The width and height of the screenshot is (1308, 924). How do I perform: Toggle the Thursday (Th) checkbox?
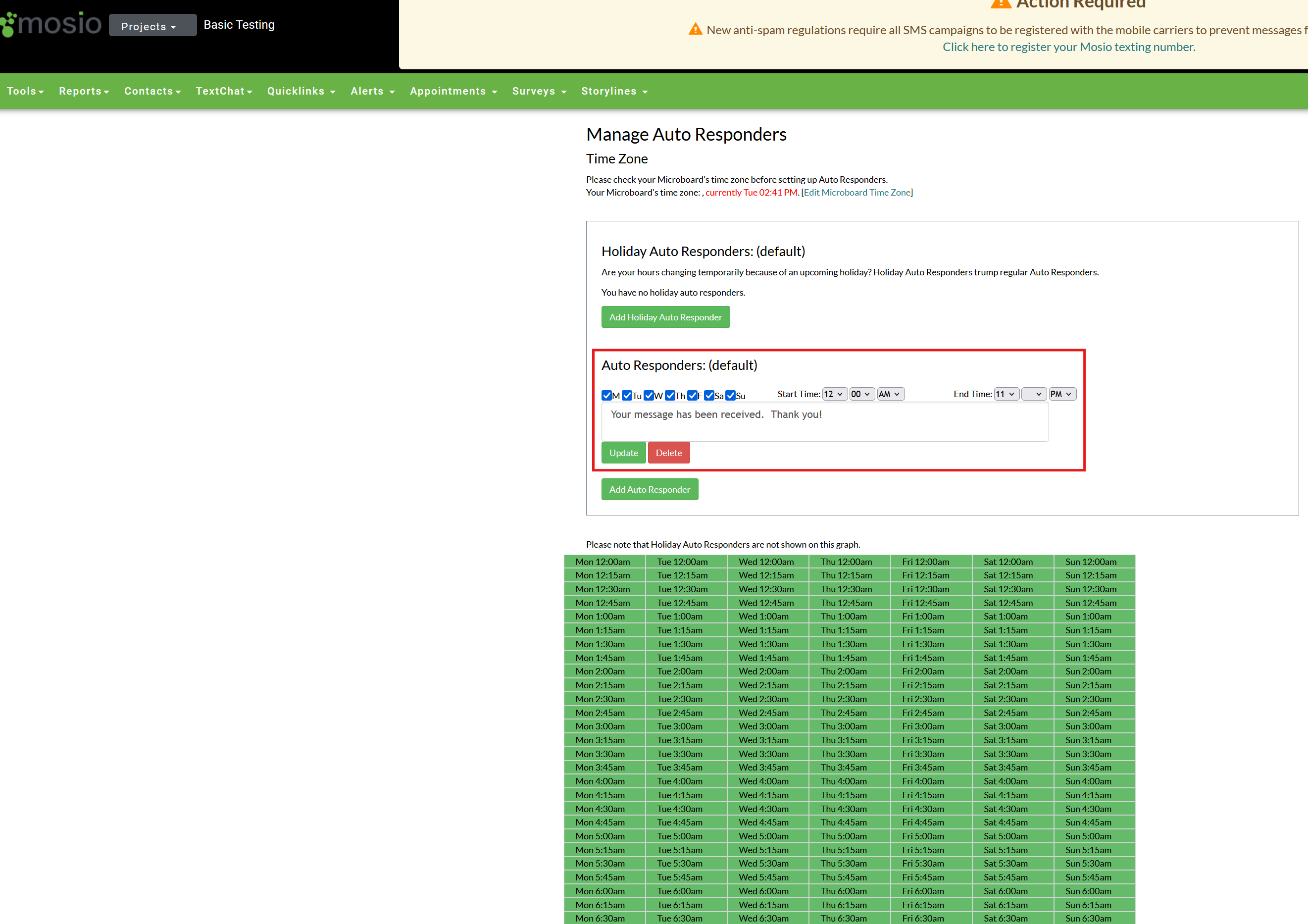pyautogui.click(x=670, y=395)
